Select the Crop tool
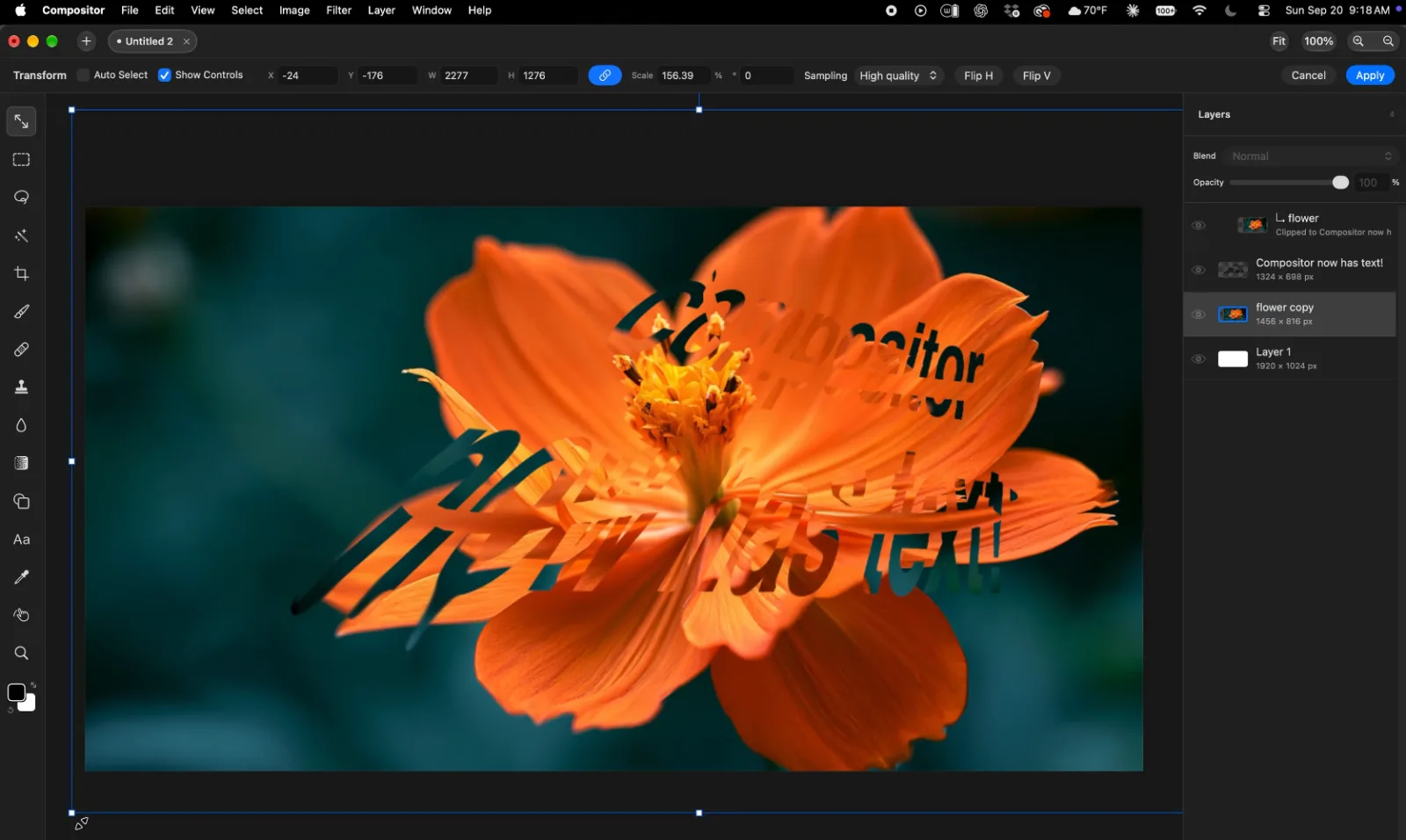The width and height of the screenshot is (1406, 840). click(21, 274)
